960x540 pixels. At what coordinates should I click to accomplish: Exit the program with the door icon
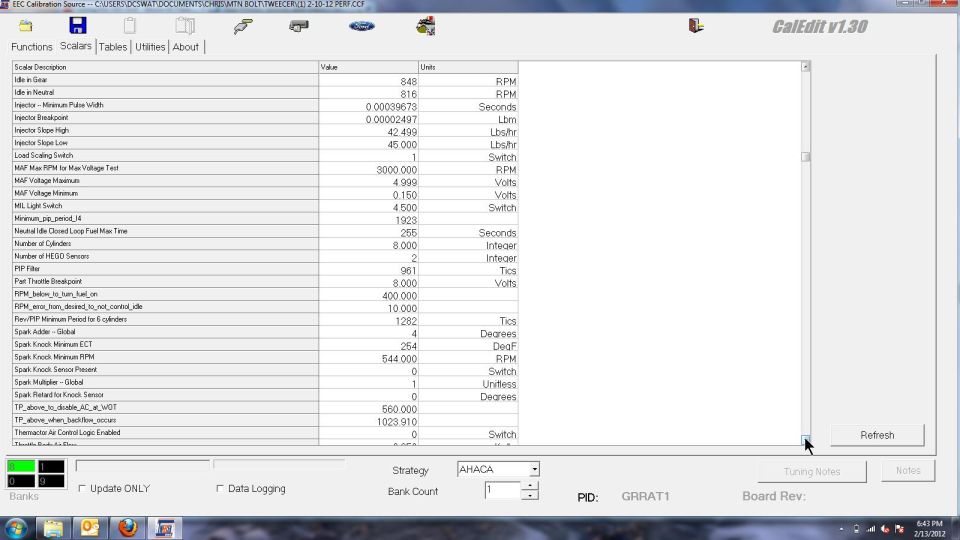[x=696, y=26]
